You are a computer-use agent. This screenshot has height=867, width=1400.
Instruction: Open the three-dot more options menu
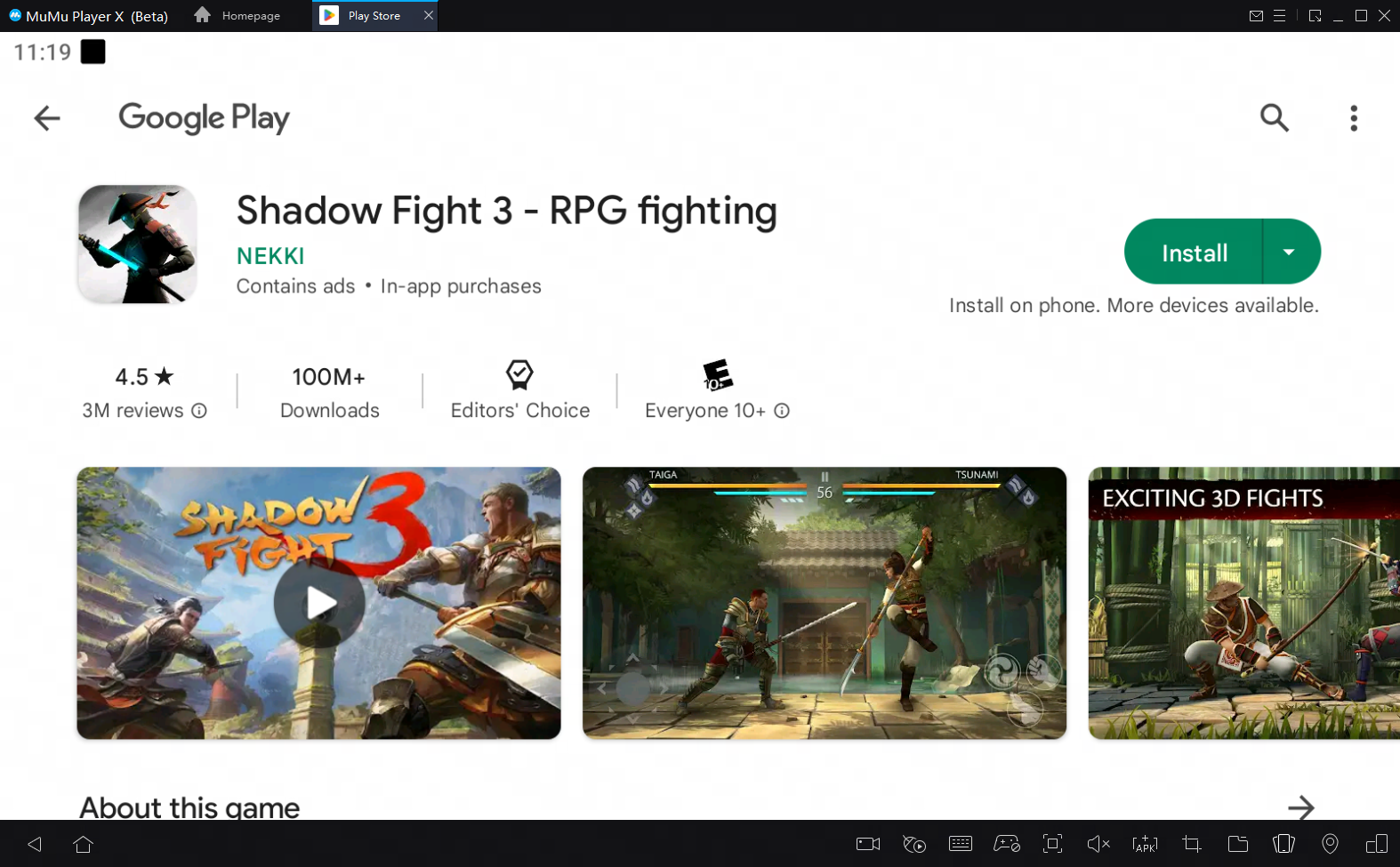click(x=1354, y=117)
